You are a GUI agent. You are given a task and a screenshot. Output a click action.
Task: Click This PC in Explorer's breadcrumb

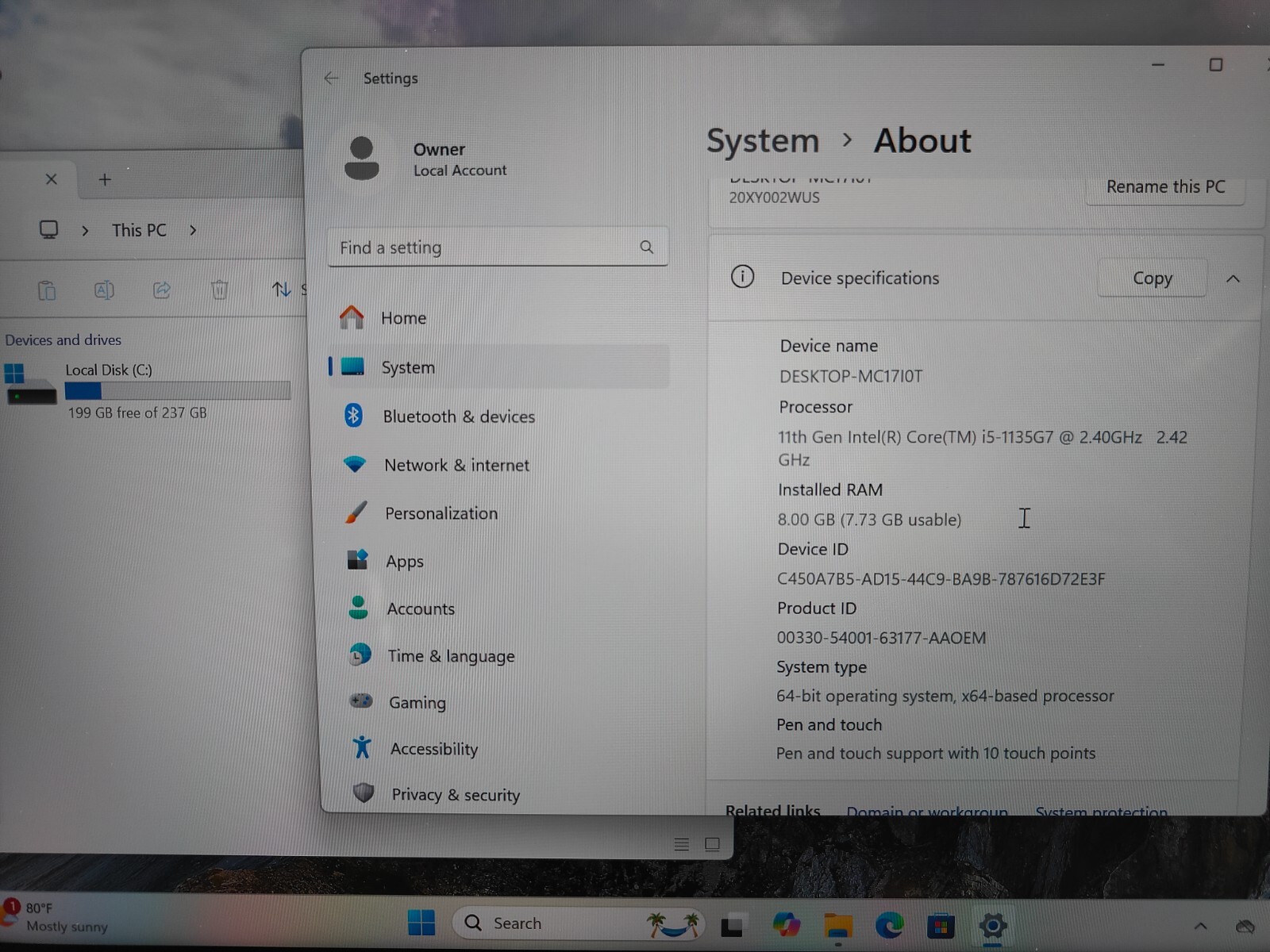point(139,230)
